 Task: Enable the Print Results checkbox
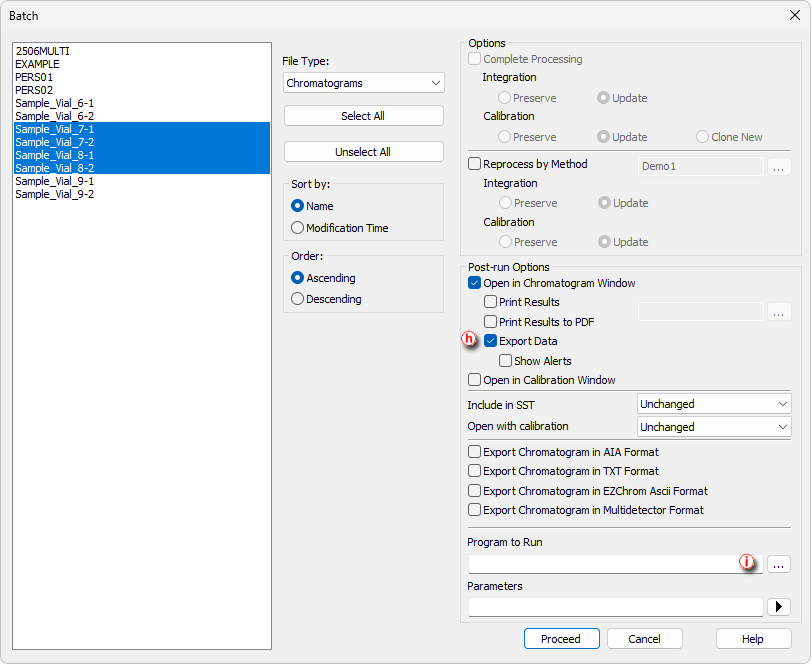pyautogui.click(x=490, y=301)
